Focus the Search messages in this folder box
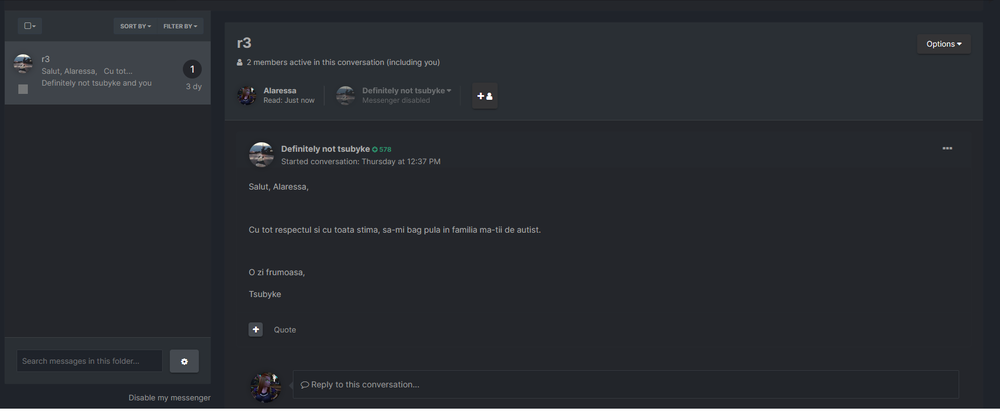Viewport: 1000px width, 411px height. coord(89,361)
